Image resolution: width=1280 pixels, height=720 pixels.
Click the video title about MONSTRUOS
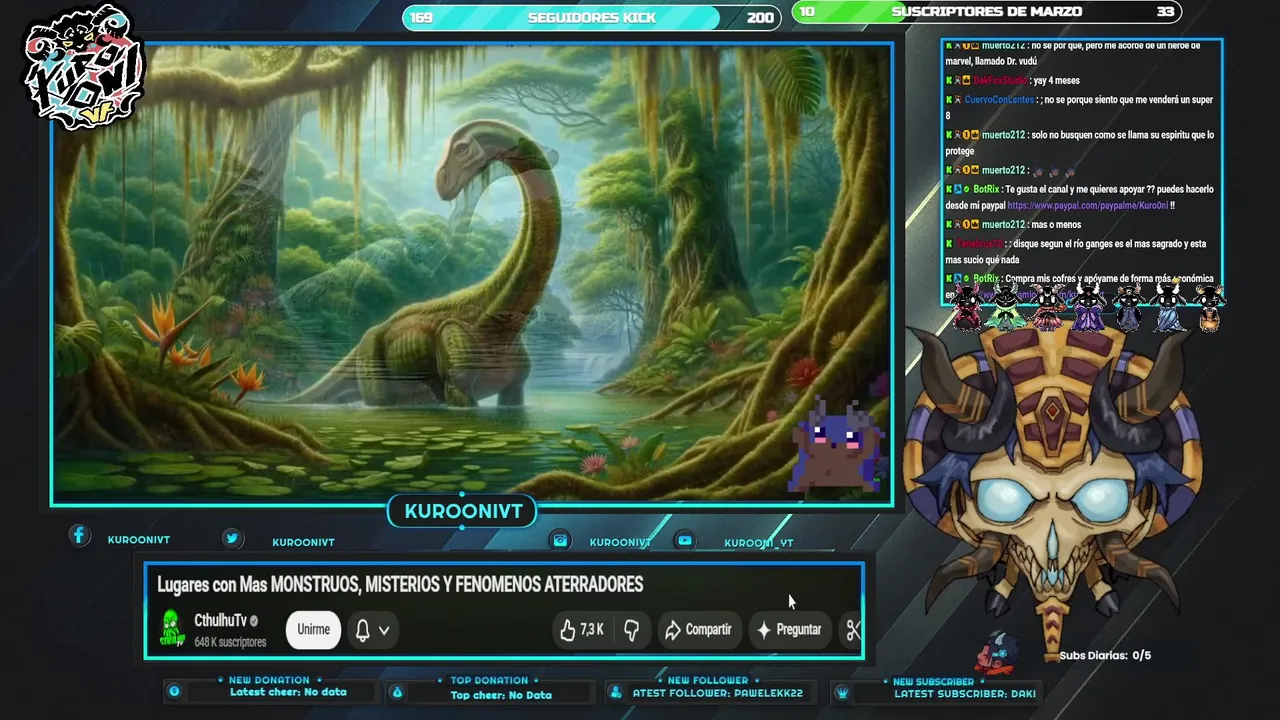tap(400, 584)
